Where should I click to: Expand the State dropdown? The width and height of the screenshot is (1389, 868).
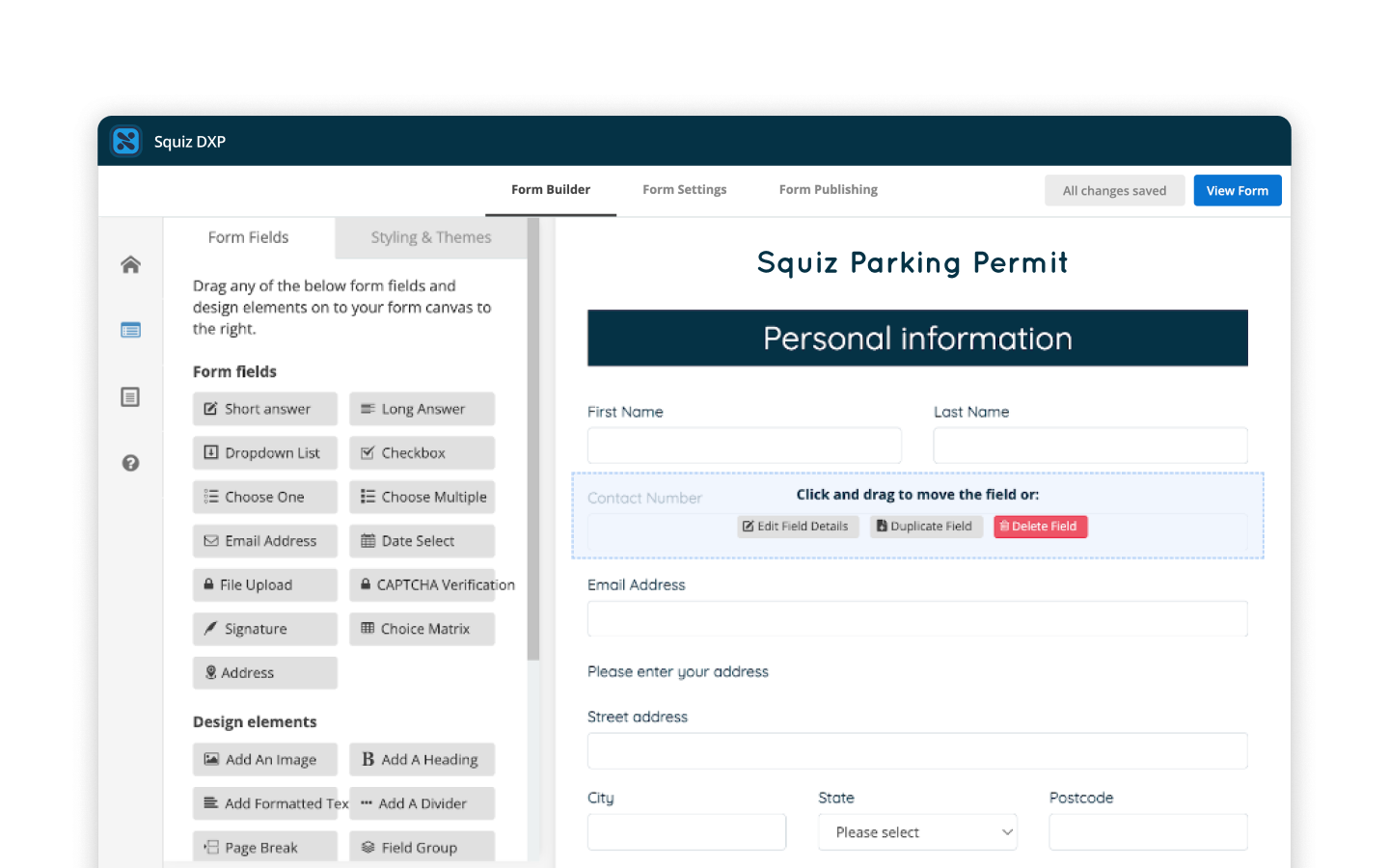point(917,832)
